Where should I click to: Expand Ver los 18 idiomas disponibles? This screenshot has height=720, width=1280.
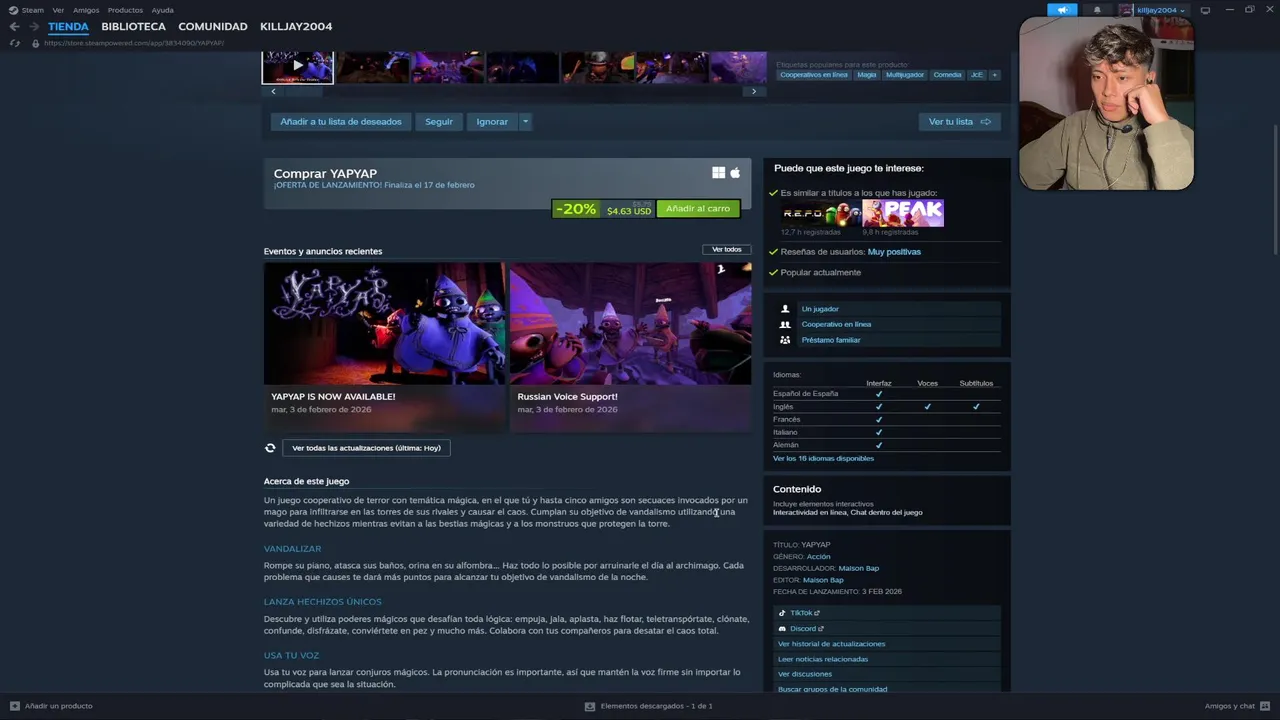click(x=823, y=458)
